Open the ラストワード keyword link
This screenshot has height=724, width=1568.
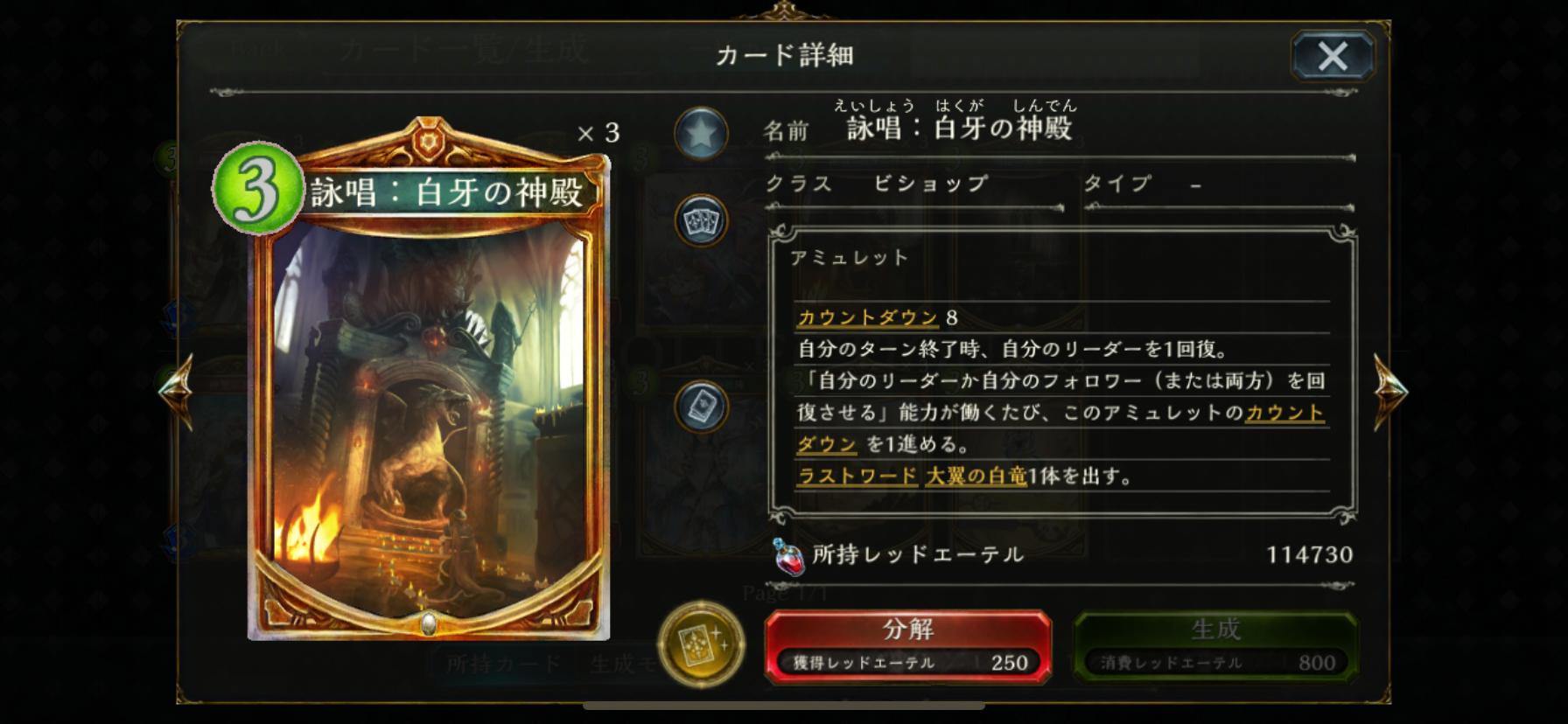coord(857,477)
